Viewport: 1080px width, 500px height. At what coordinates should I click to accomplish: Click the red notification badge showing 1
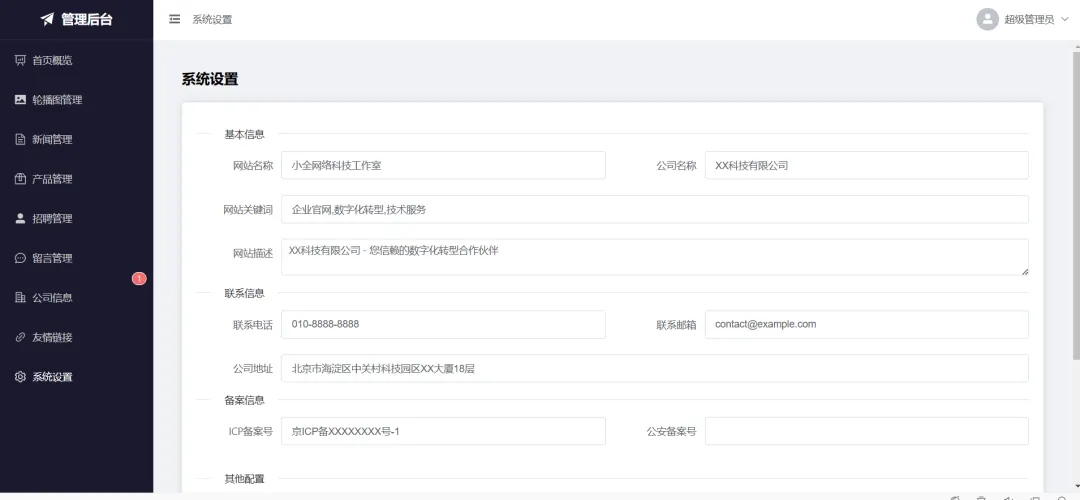[139, 279]
